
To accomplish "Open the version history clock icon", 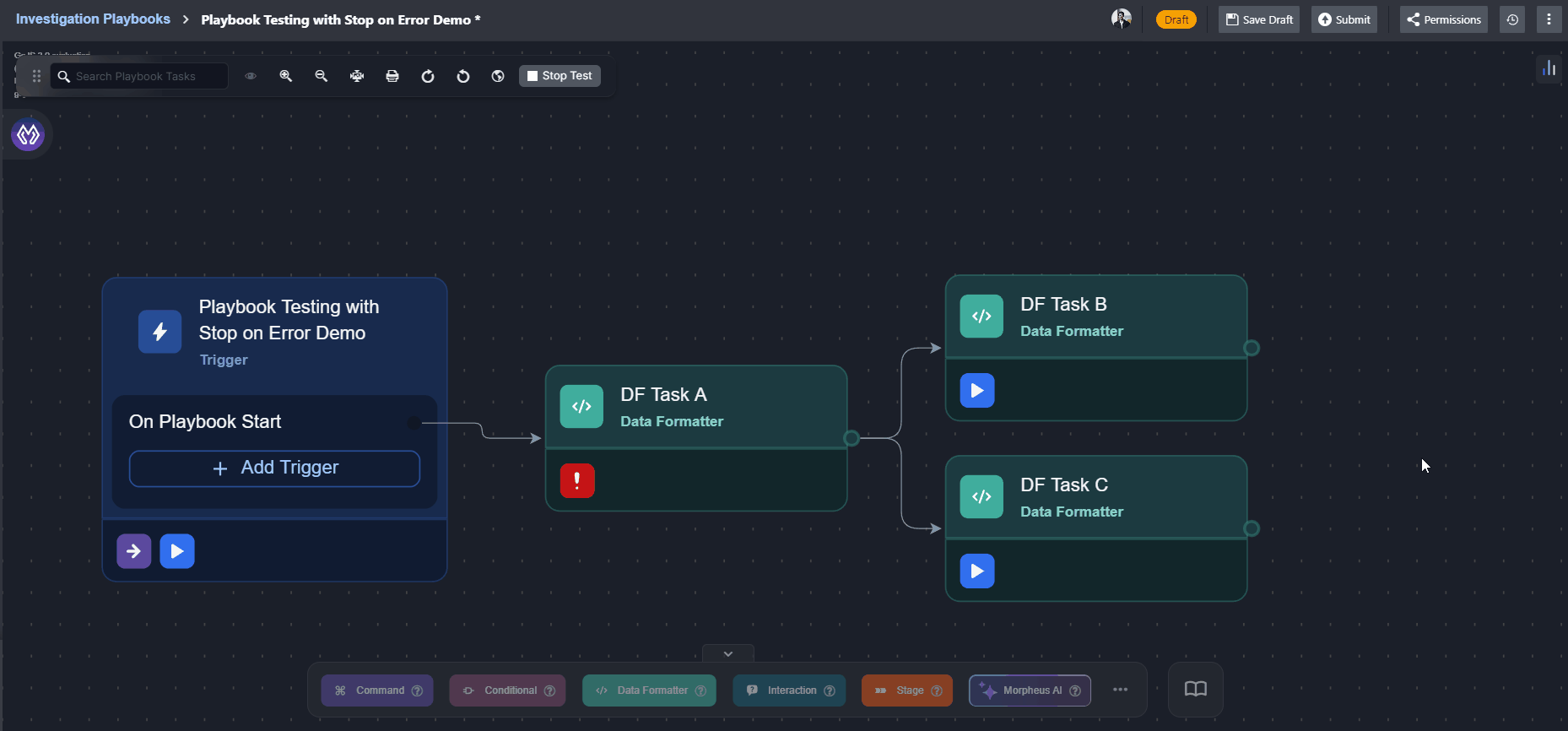I will 1512,19.
